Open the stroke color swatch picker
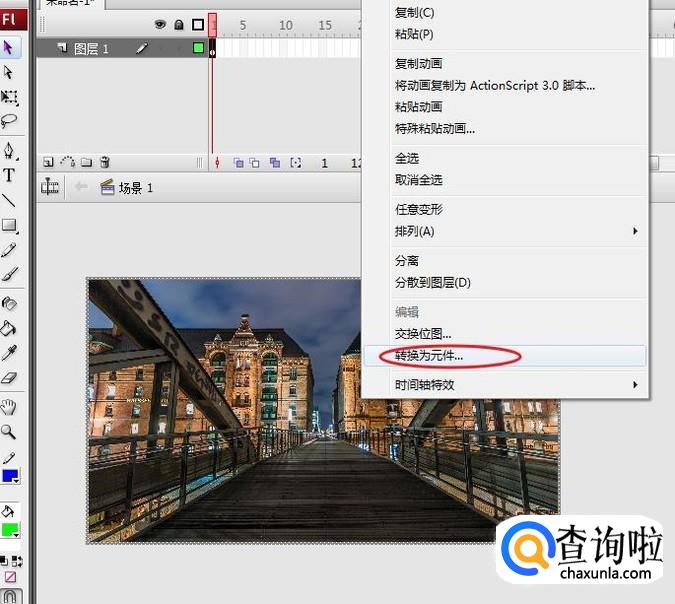This screenshot has height=604, width=675. coord(10,476)
